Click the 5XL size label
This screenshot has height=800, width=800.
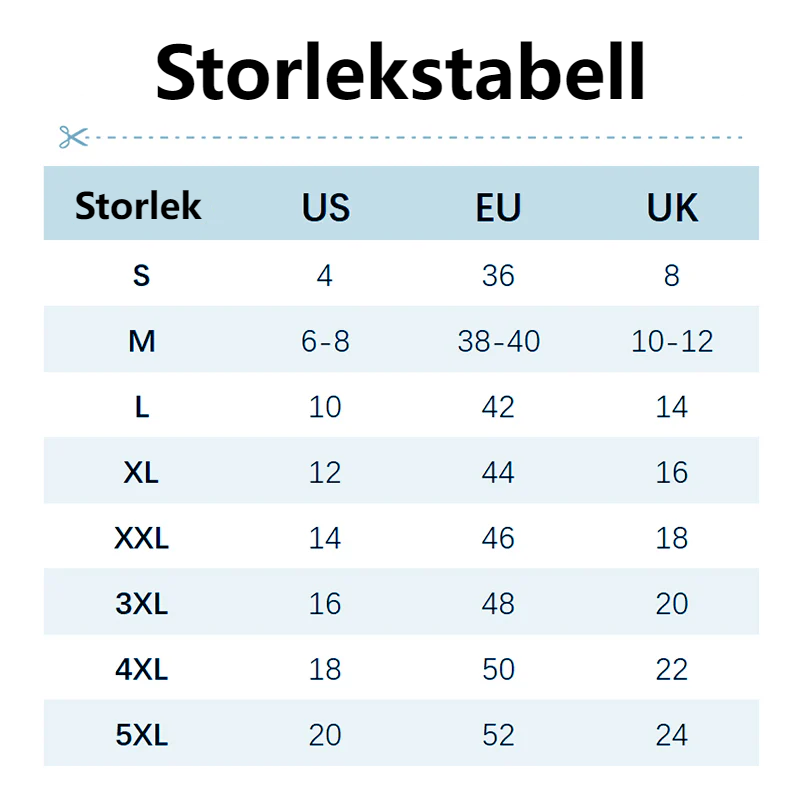[141, 735]
